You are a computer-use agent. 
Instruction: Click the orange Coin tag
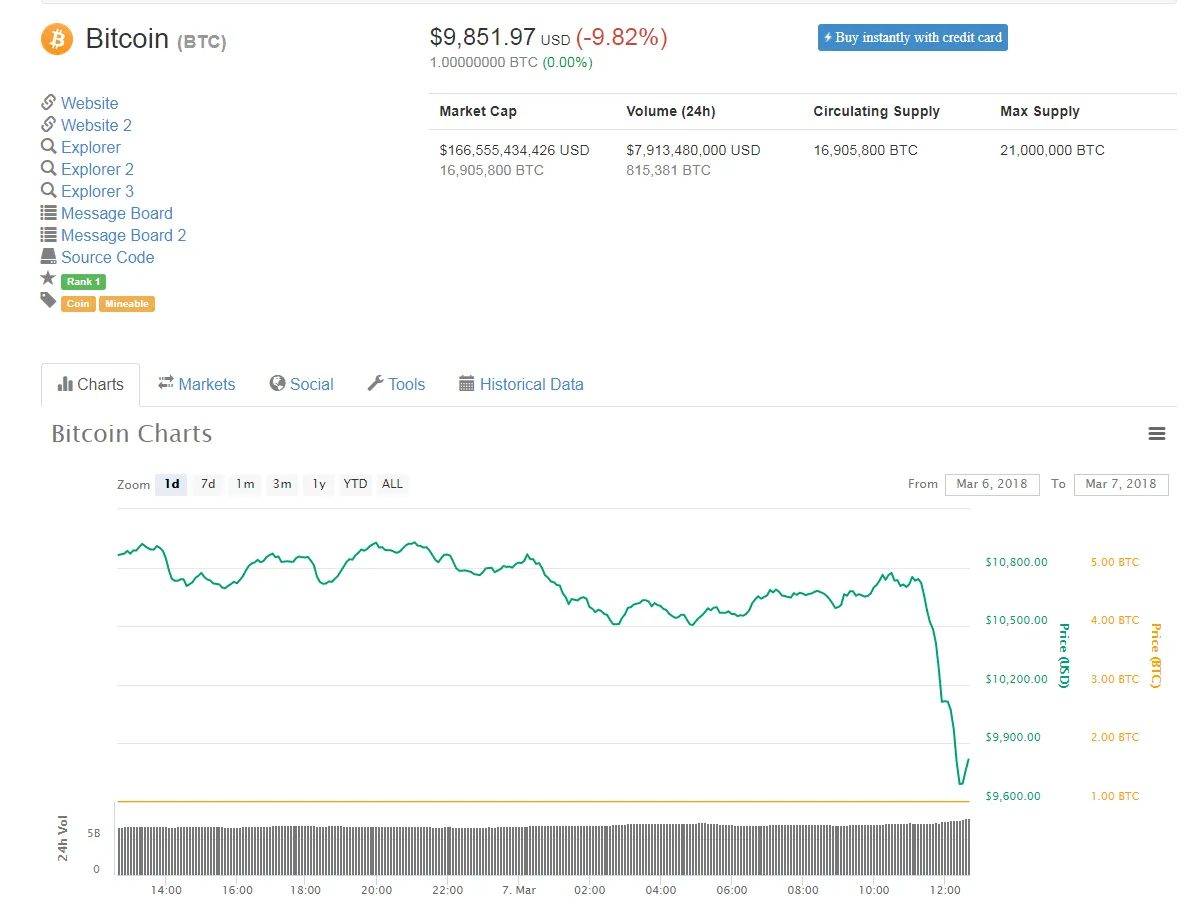[78, 304]
